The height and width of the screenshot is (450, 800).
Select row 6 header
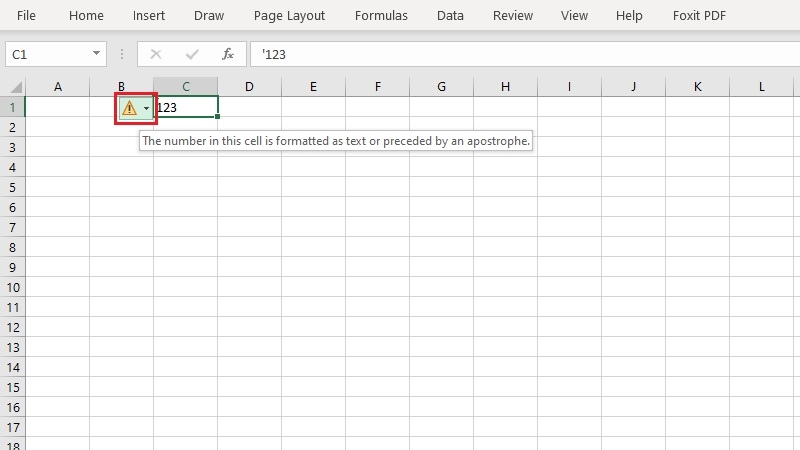tap(12, 207)
